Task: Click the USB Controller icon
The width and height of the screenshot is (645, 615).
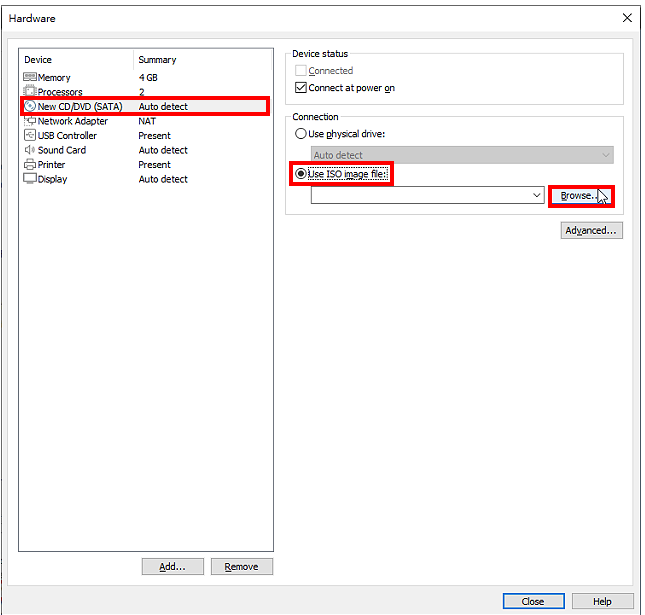Action: tap(30, 135)
